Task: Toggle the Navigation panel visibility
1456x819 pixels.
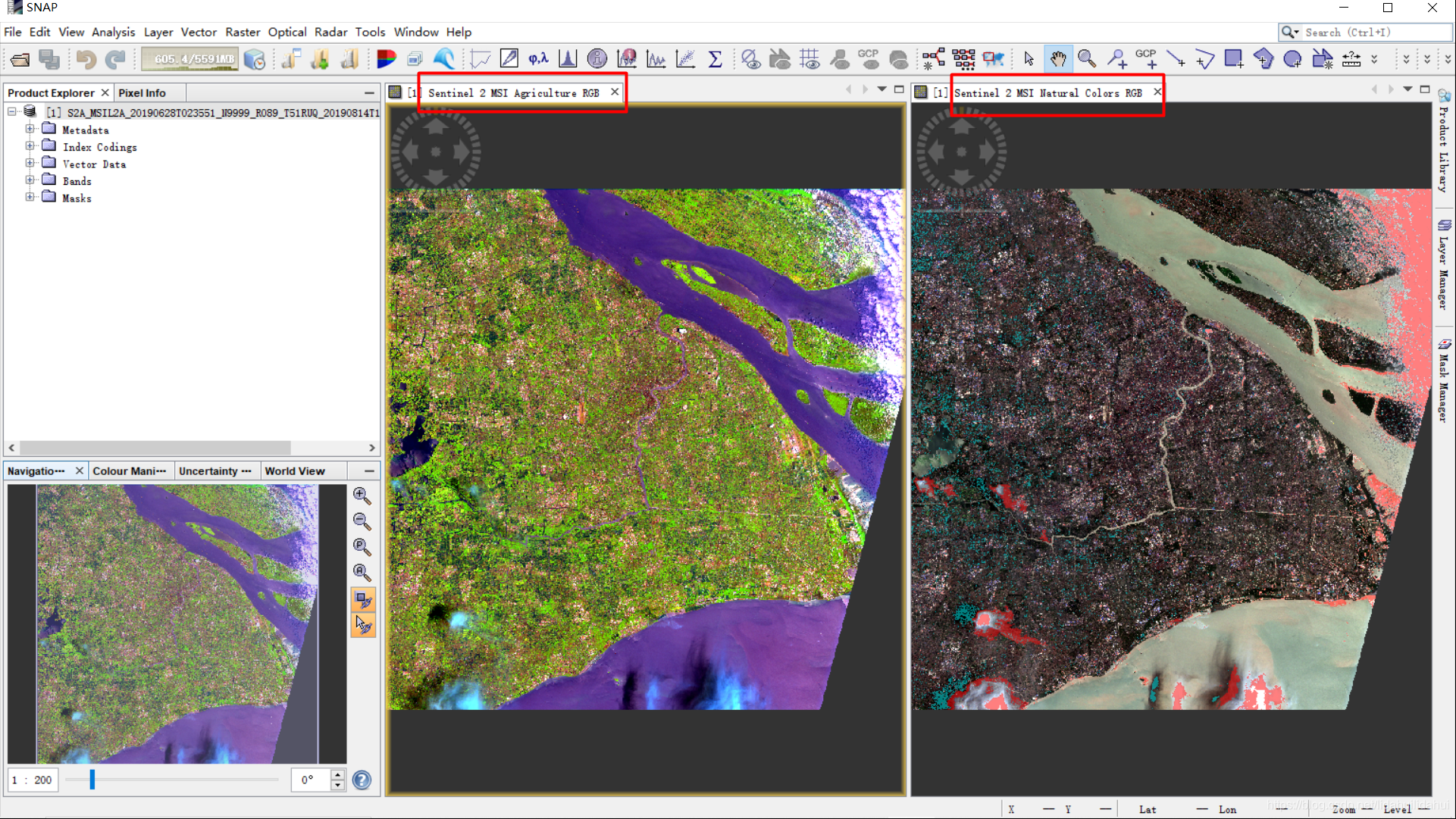Action: 79,471
